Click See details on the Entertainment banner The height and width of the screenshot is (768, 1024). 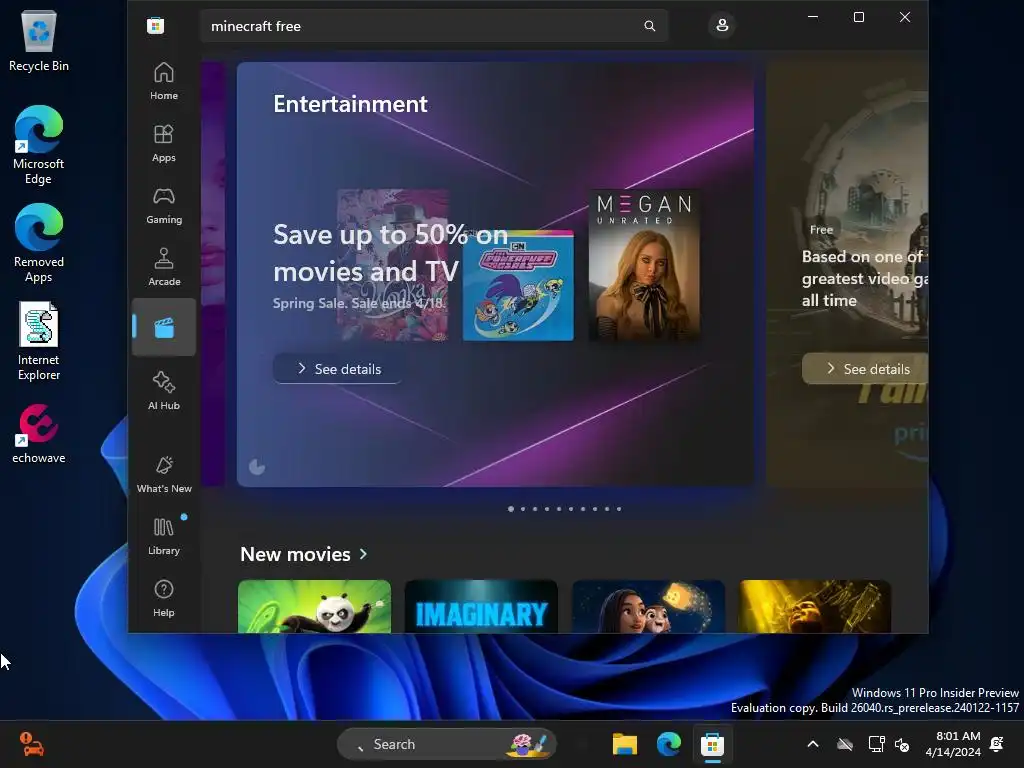point(338,369)
